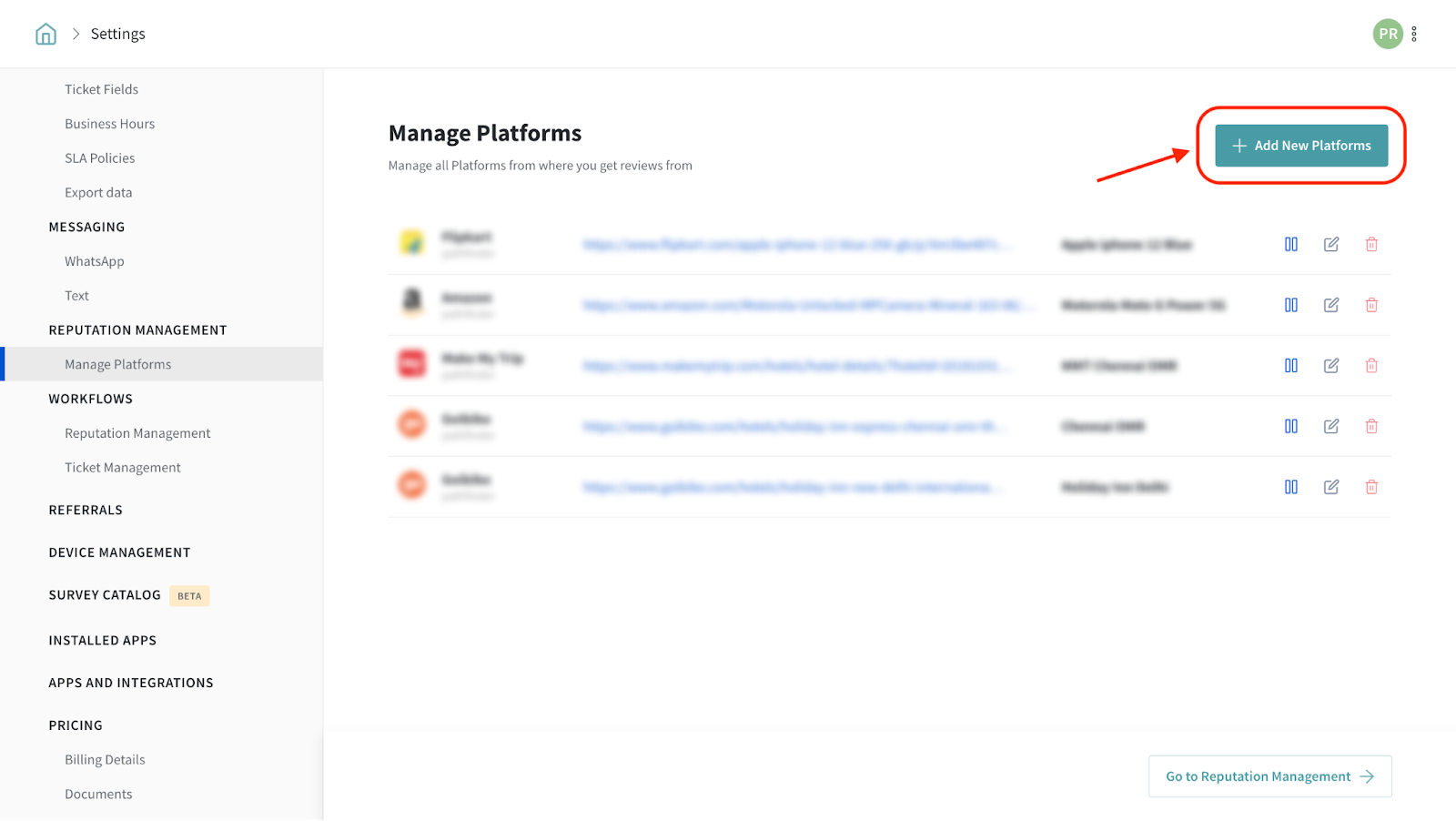Screen dimensions: 1456x821
Task: Pause the last platform row
Action: click(x=1290, y=487)
